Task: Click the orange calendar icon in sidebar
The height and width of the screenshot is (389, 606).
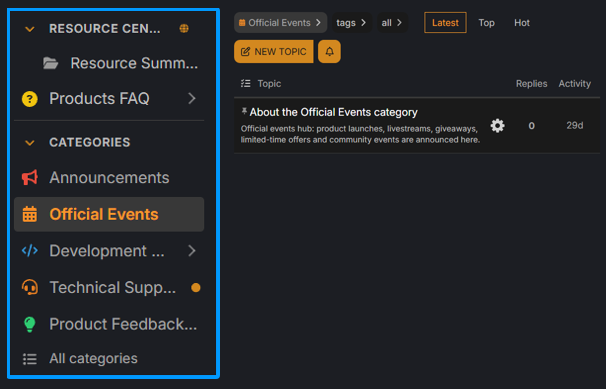Action: click(x=30, y=214)
